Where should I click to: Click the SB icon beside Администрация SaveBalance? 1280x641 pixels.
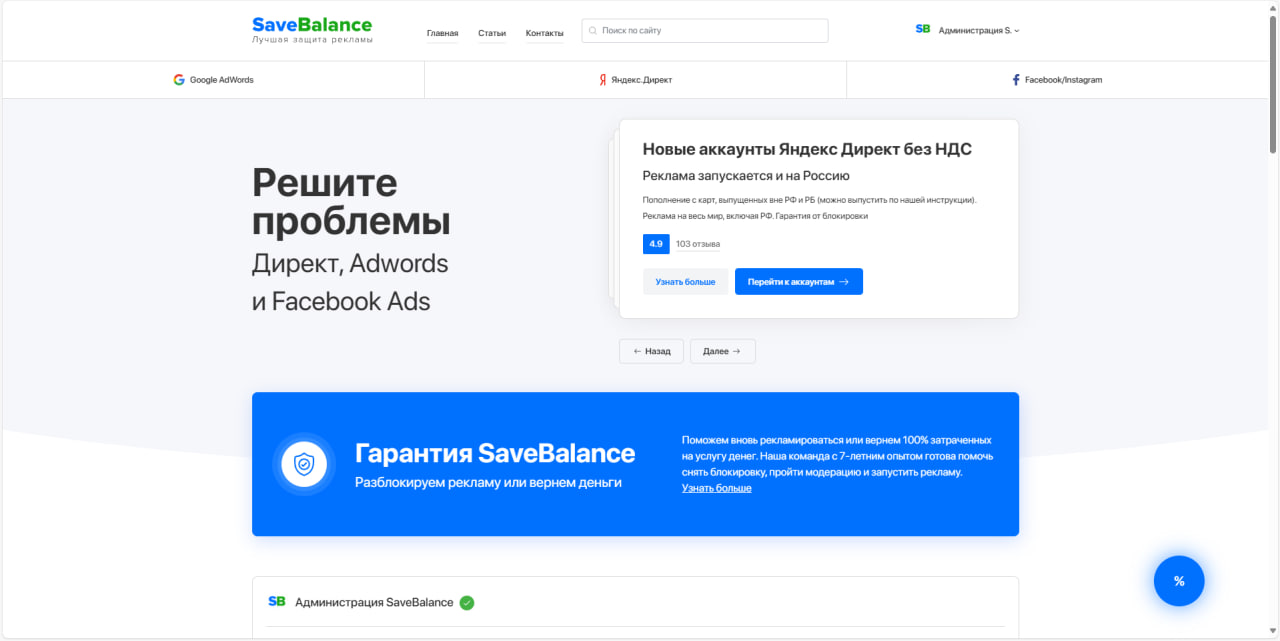click(x=277, y=602)
